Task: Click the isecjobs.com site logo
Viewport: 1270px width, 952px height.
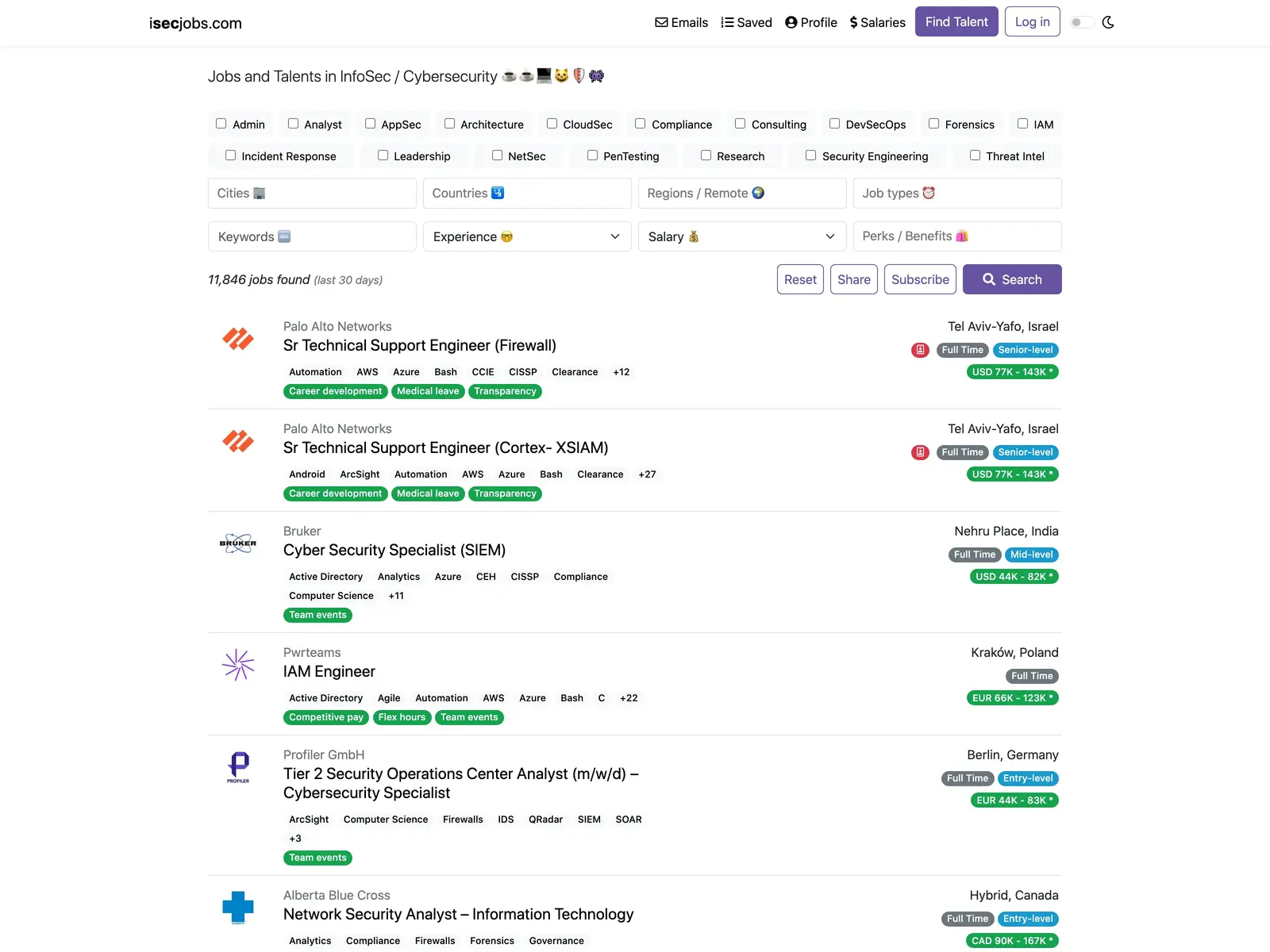Action: 195,23
